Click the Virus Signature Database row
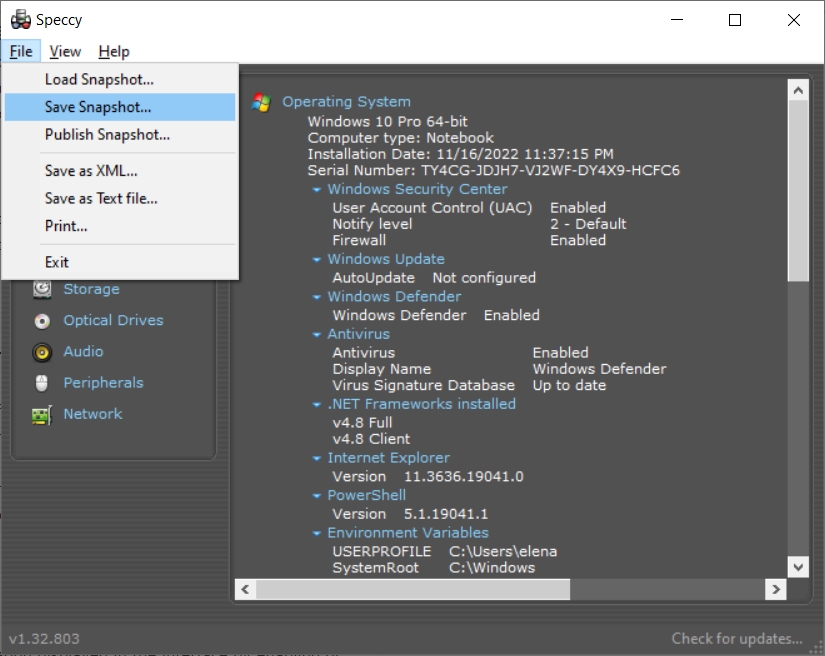The height and width of the screenshot is (656, 825). 469,386
